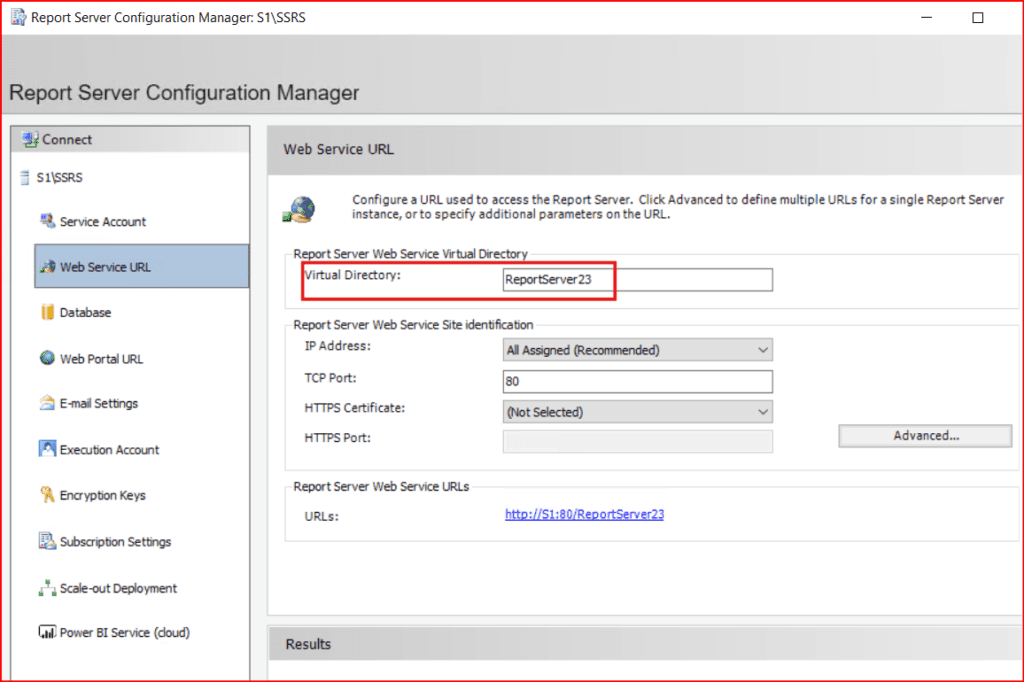Click the Web Portal URL globe icon

pyautogui.click(x=47, y=358)
